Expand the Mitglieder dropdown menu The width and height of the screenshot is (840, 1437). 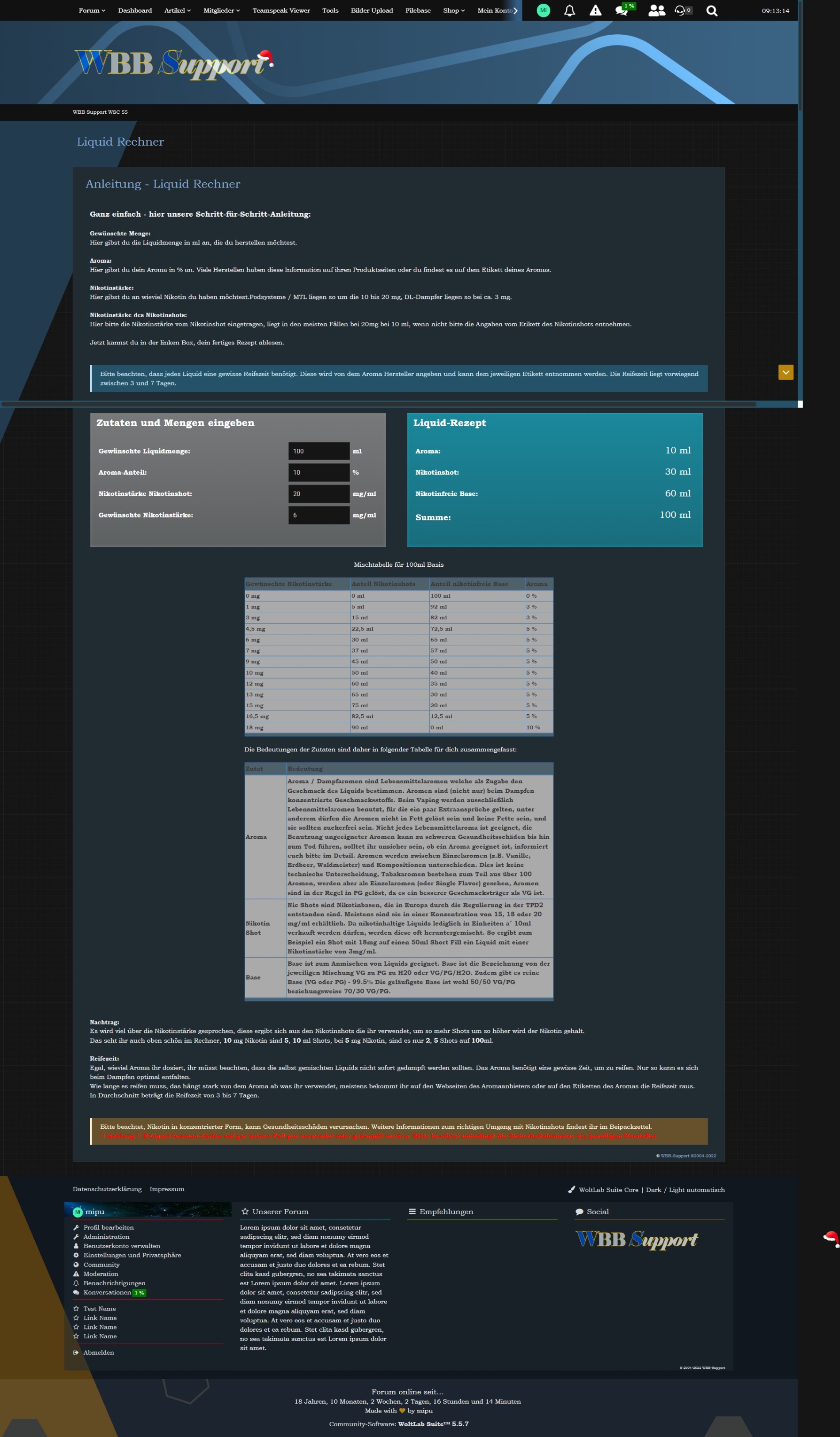point(221,10)
